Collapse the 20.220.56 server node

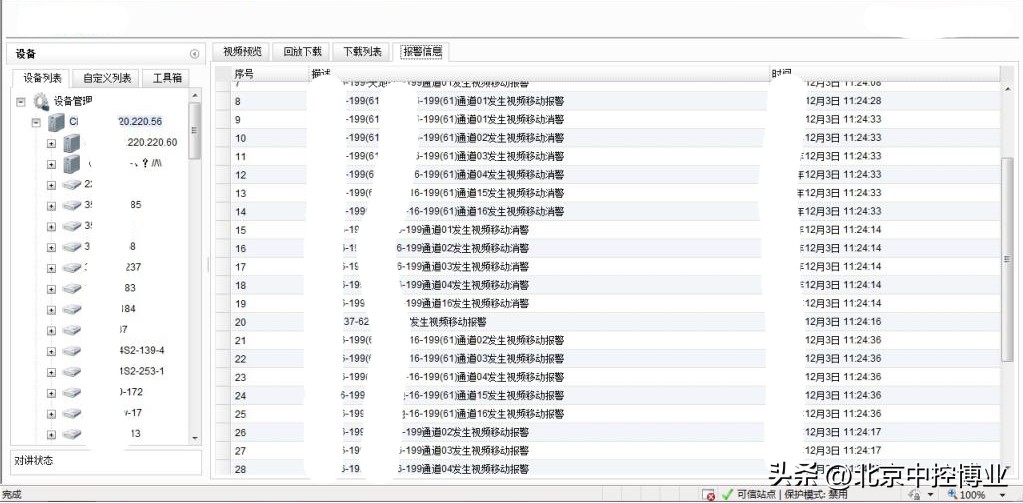(37, 122)
